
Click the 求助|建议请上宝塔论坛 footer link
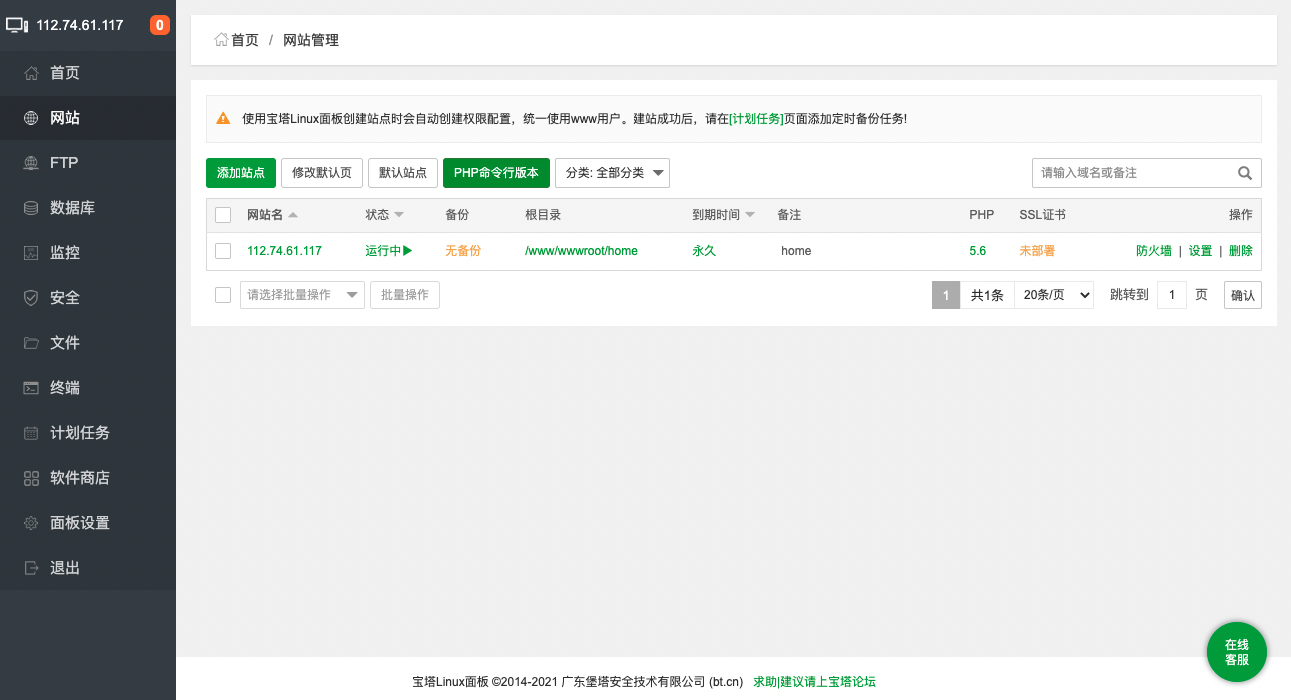coord(814,682)
